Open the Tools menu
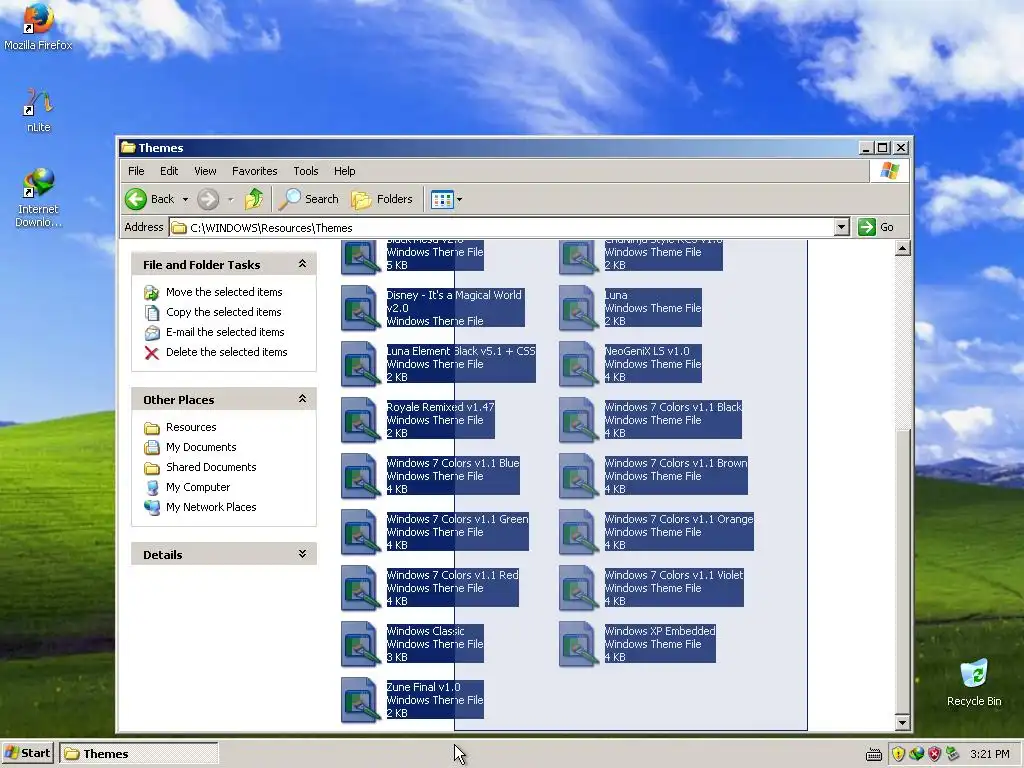The image size is (1024, 768). 306,171
